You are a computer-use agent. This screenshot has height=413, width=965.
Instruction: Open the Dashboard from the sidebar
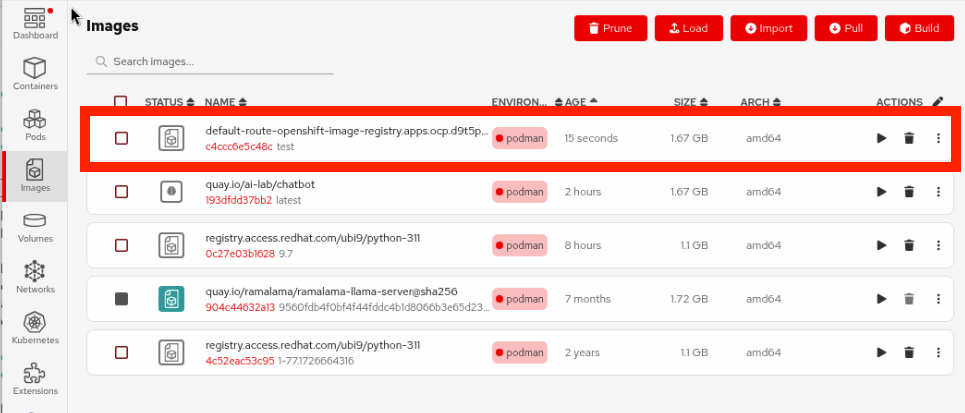[x=35, y=23]
